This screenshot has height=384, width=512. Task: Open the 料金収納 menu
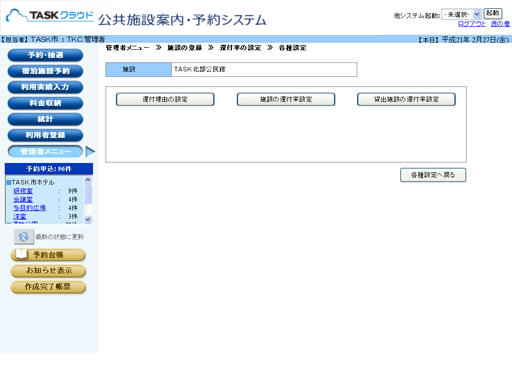coord(45,103)
